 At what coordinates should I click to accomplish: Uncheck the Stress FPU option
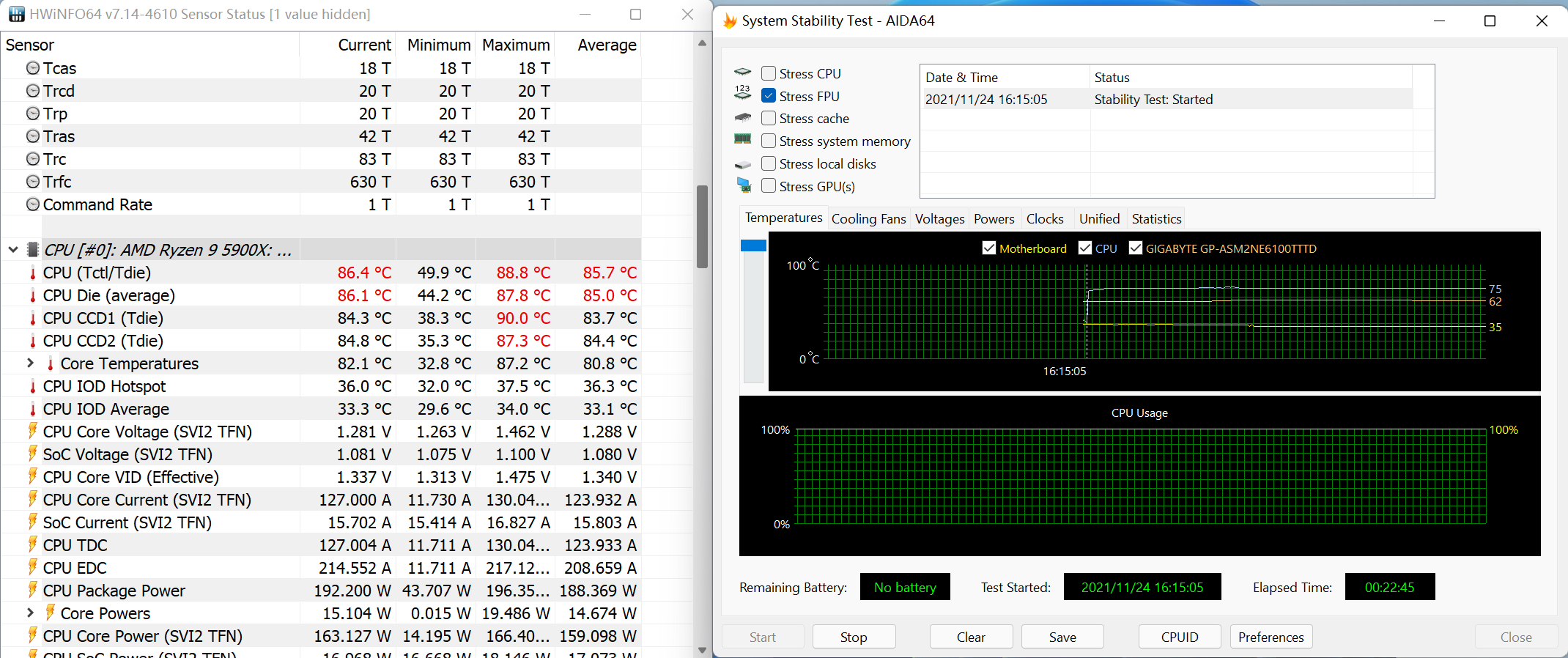[769, 96]
